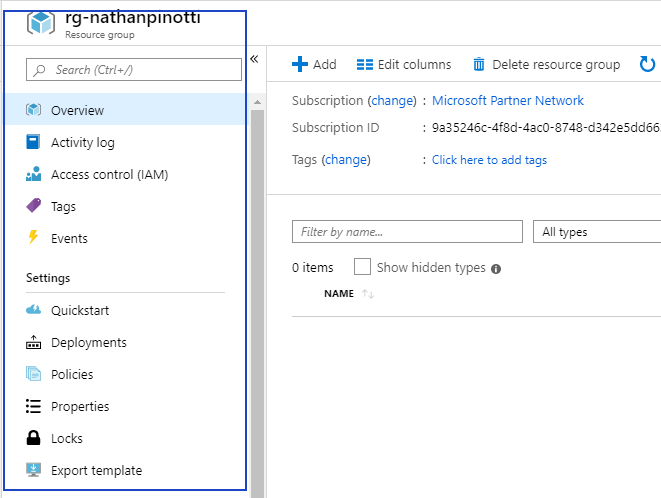Open the Tags menu item

[x=125, y=206]
